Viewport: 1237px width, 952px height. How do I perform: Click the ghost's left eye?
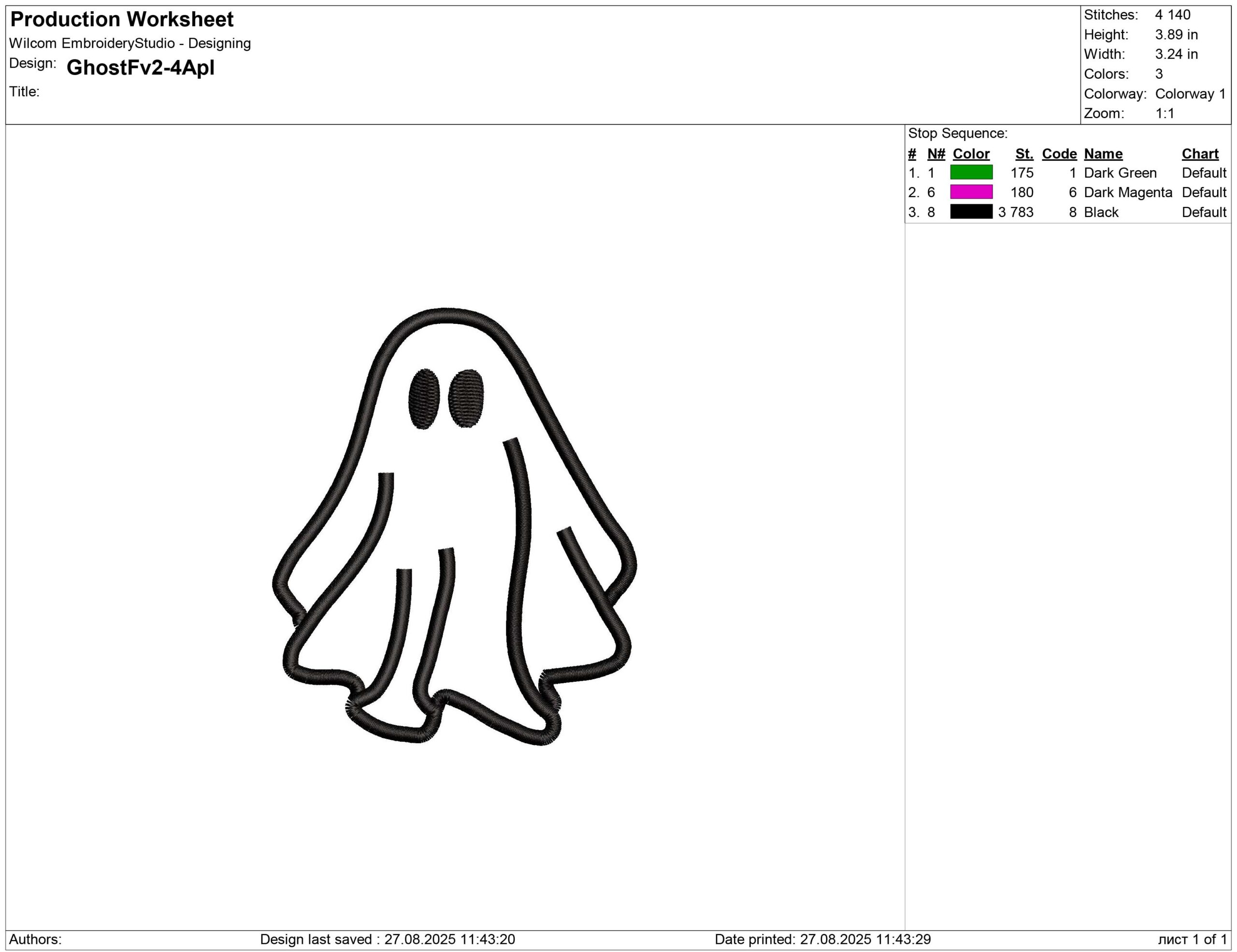coord(424,399)
